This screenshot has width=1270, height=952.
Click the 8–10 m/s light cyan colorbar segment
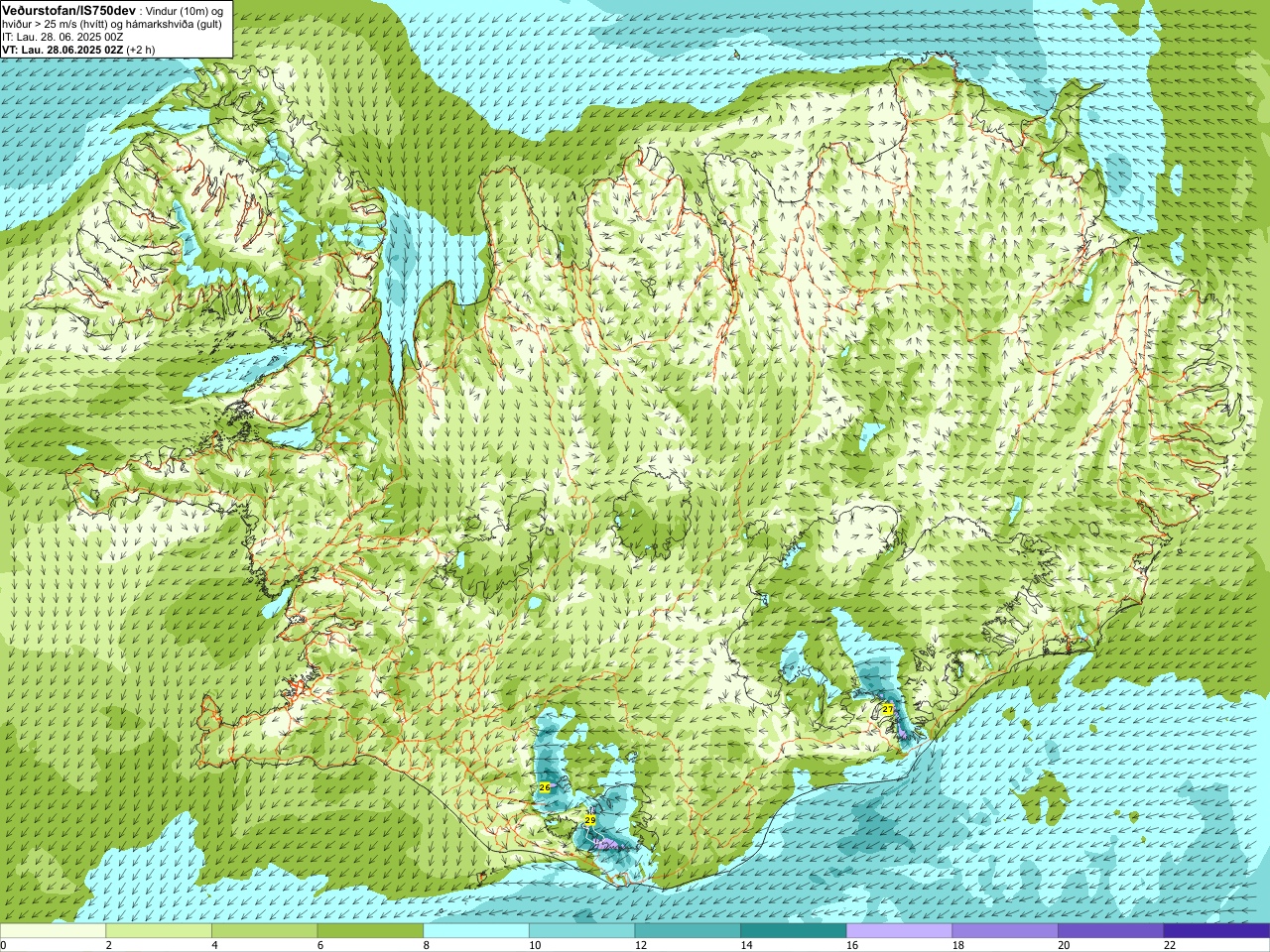pyautogui.click(x=476, y=931)
